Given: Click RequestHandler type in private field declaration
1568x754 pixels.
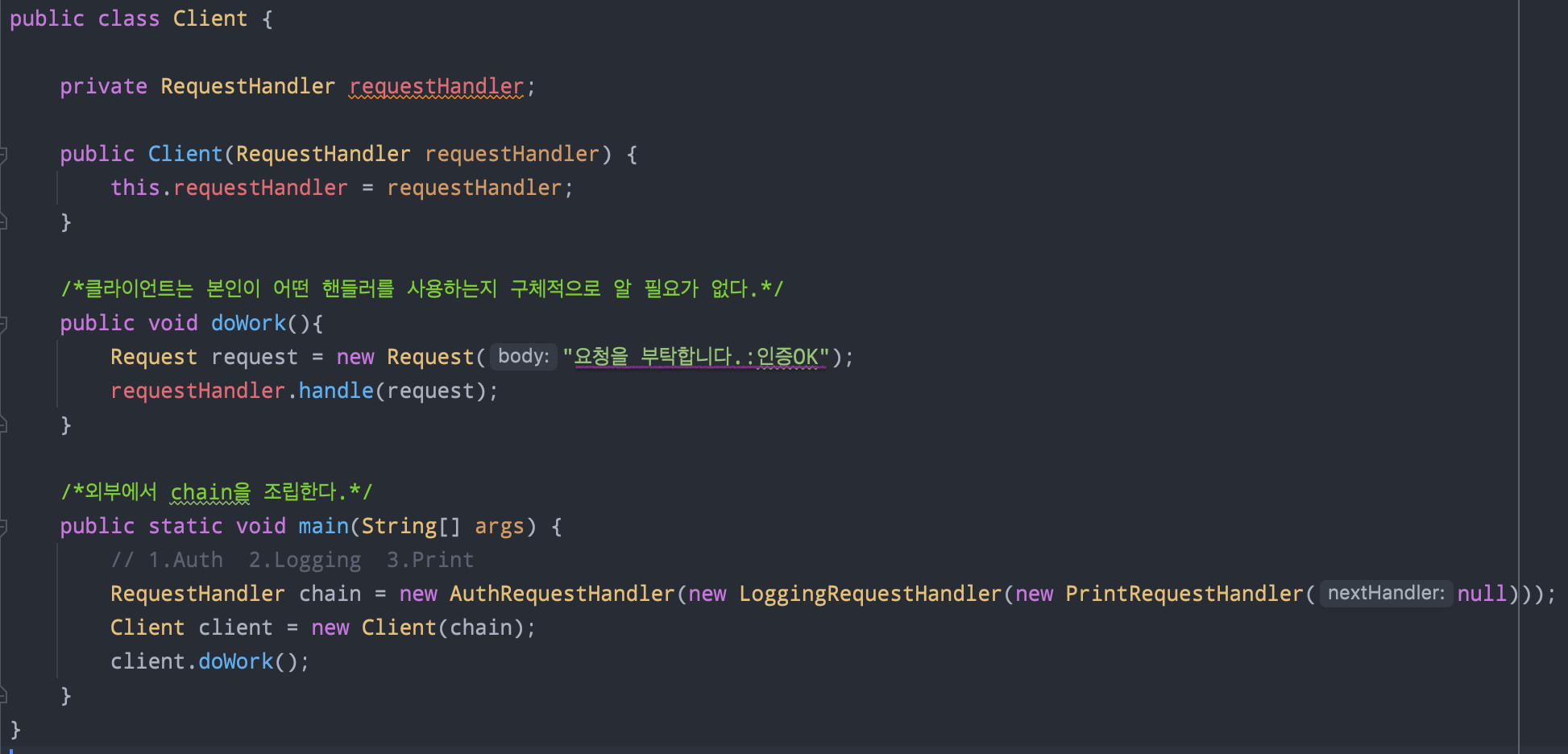Looking at the screenshot, I should pyautogui.click(x=247, y=86).
